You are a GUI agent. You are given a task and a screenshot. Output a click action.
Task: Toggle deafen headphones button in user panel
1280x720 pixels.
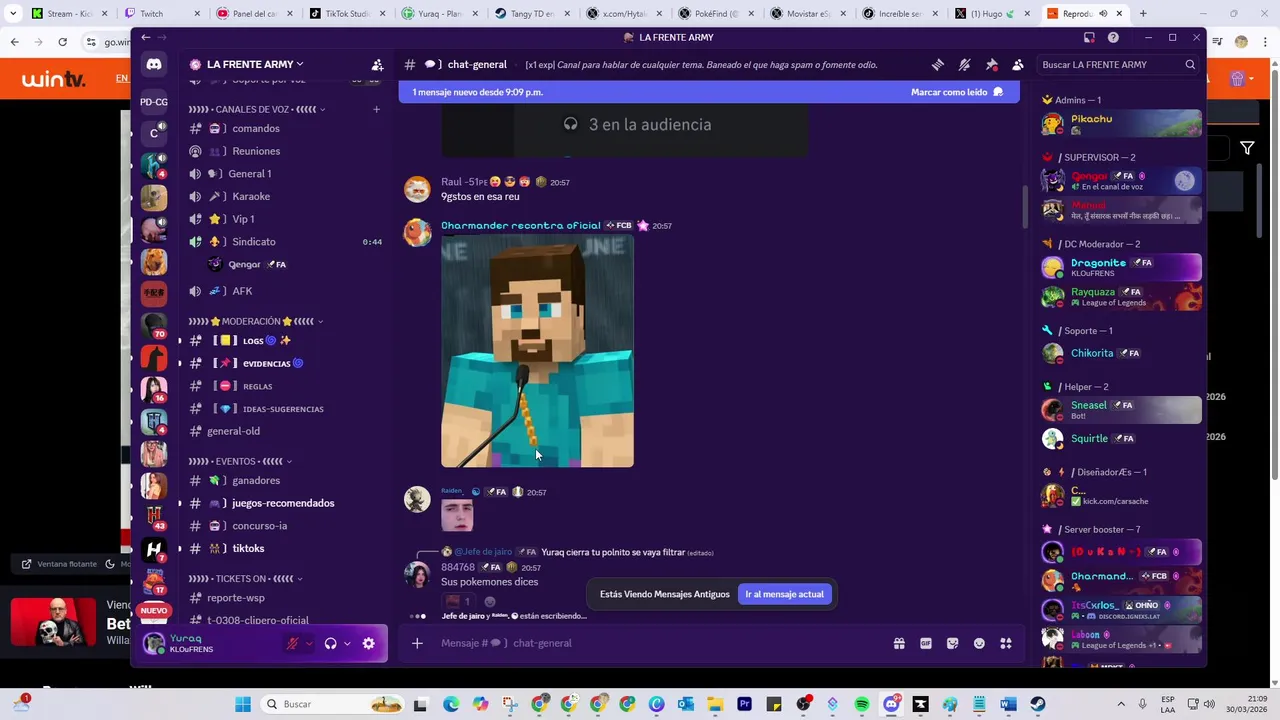(330, 644)
